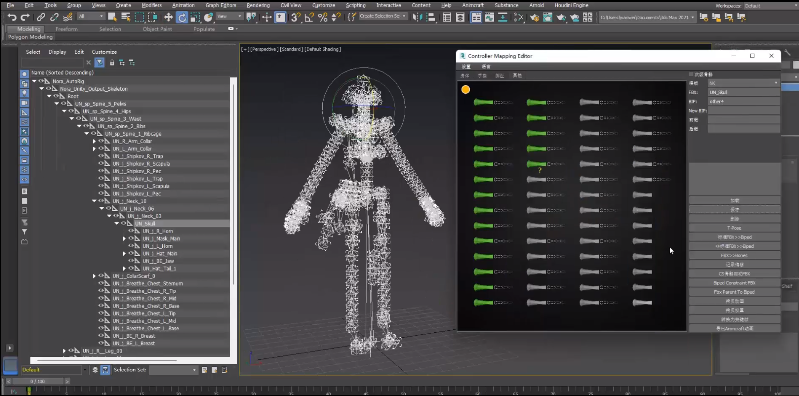This screenshot has width=799, height=396.
Task: Switch to the Freeform ribbon tab
Action: [x=67, y=29]
